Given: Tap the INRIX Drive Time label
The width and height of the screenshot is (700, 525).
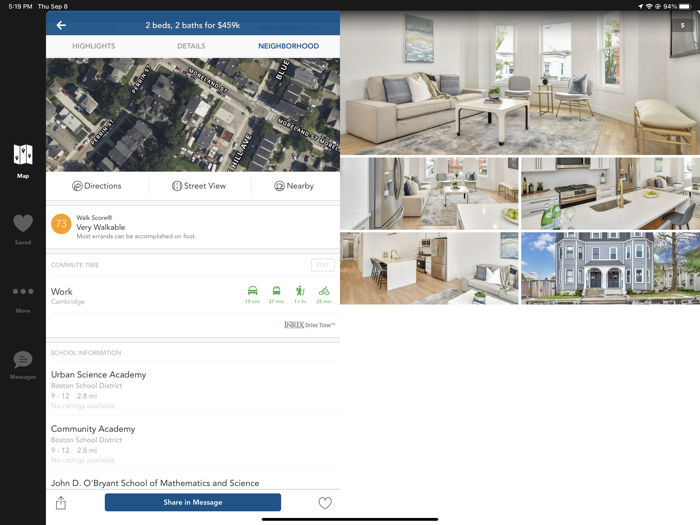Looking at the screenshot, I should [309, 325].
